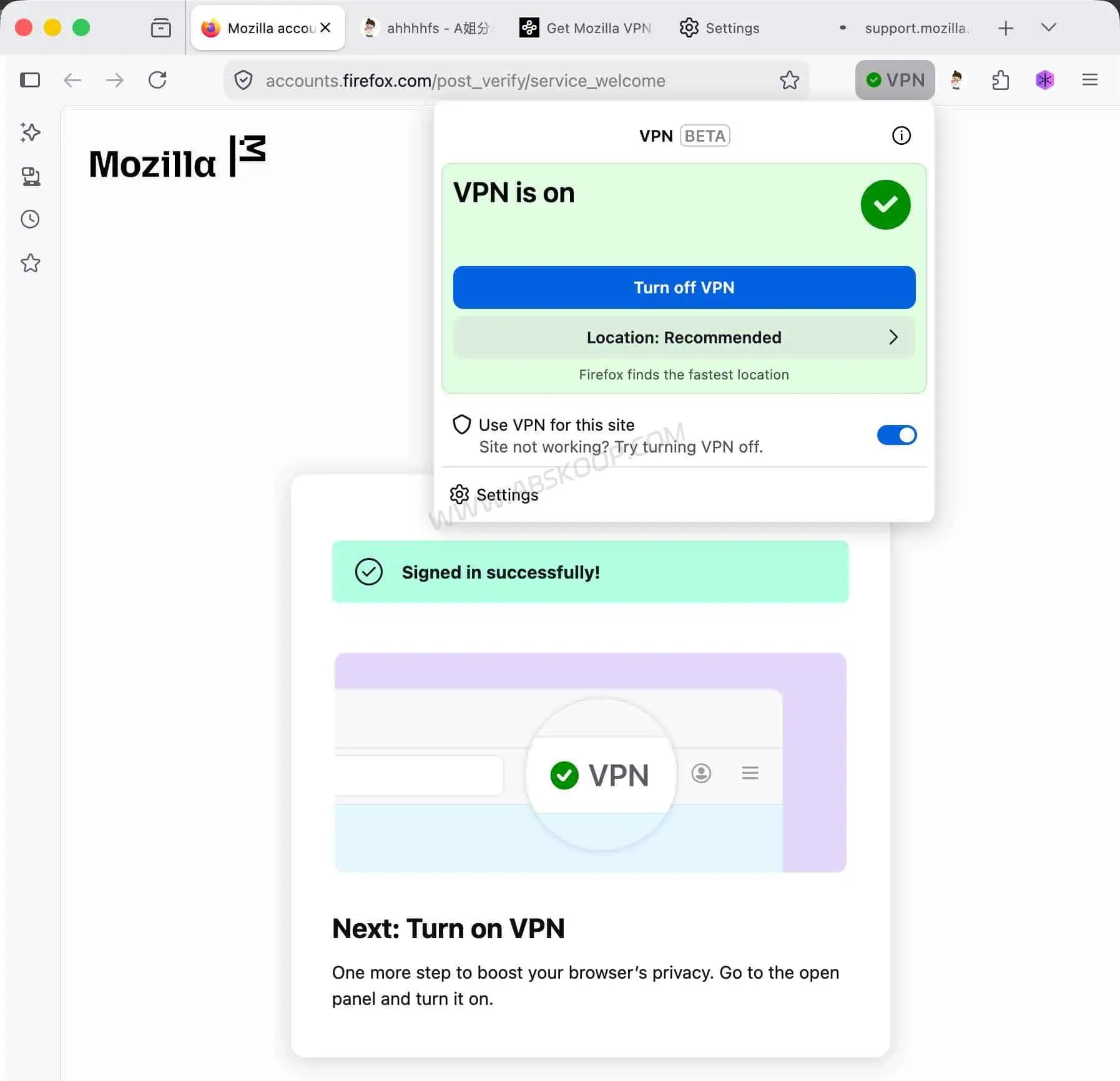The height and width of the screenshot is (1081, 1120).
Task: Reload the current page
Action: (157, 80)
